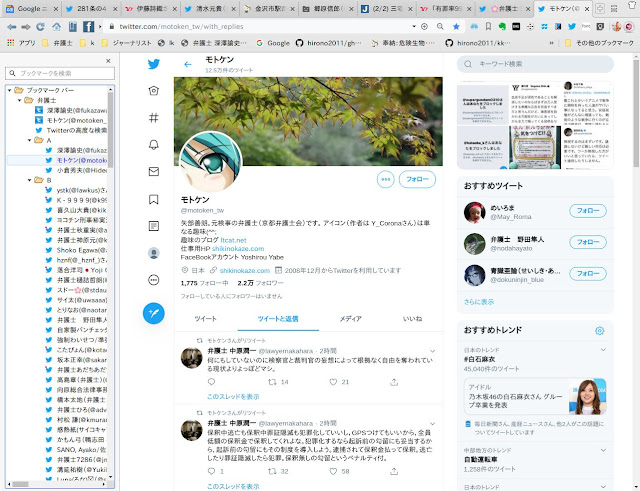Open the More circle menu in the sidebar
The height and width of the screenshot is (491, 640).
pos(153,280)
